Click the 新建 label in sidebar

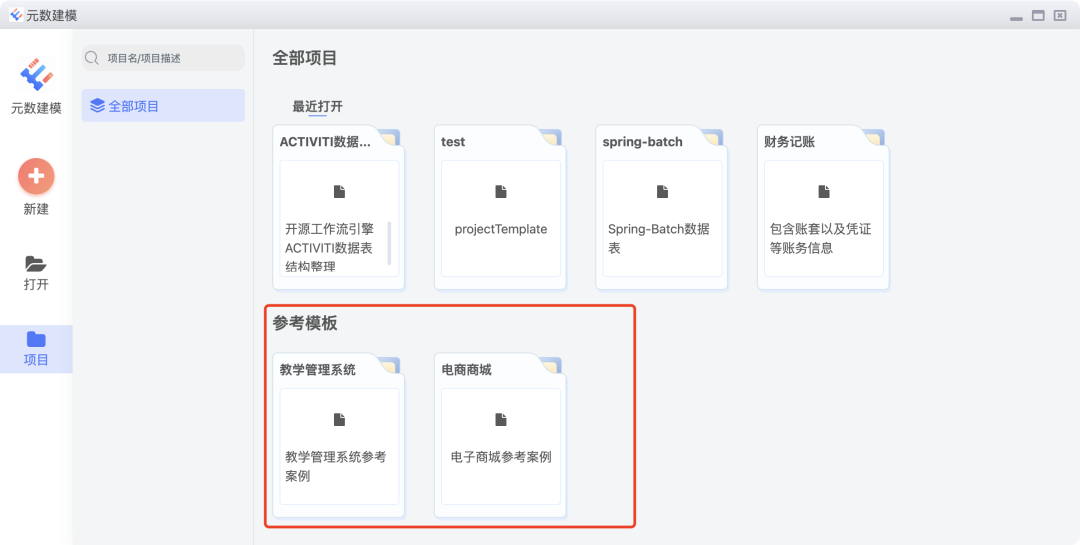(36, 209)
